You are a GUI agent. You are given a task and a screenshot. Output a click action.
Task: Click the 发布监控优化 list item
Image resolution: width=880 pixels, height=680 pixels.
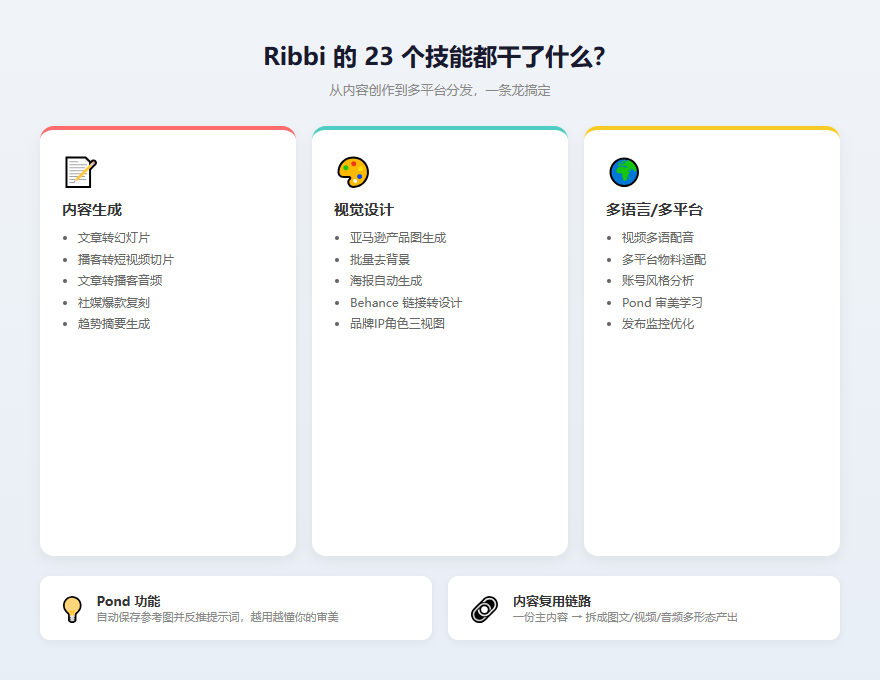[x=658, y=324]
